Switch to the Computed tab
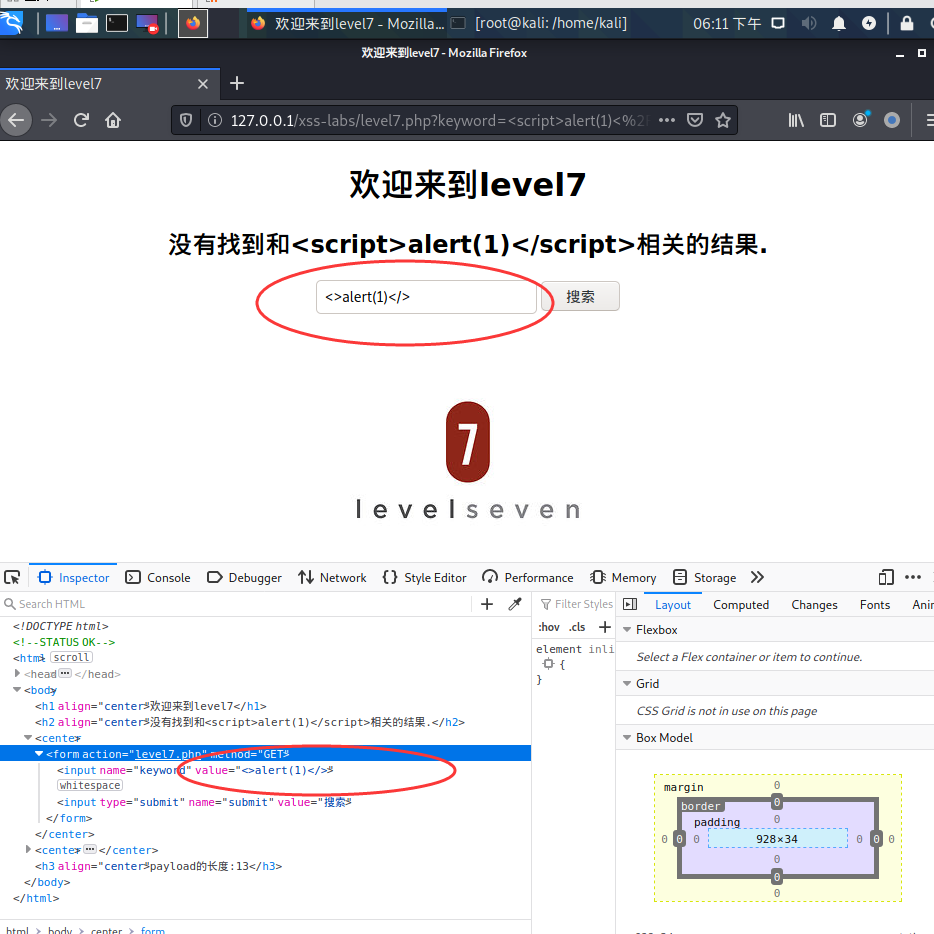934x934 pixels. point(741,604)
